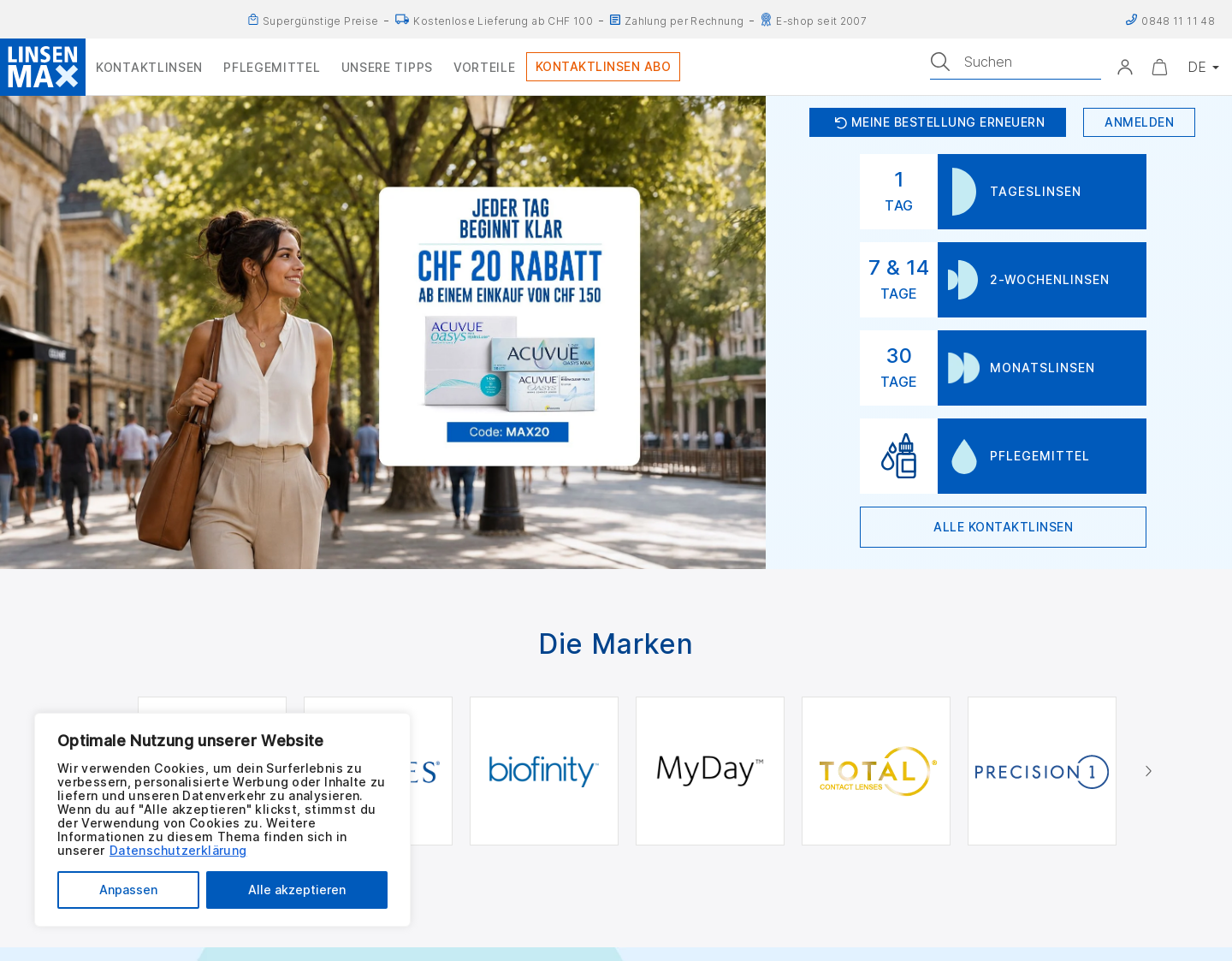Call the 0848 11 11 48 number link
This screenshot has width=1232, height=961.
click(1177, 21)
